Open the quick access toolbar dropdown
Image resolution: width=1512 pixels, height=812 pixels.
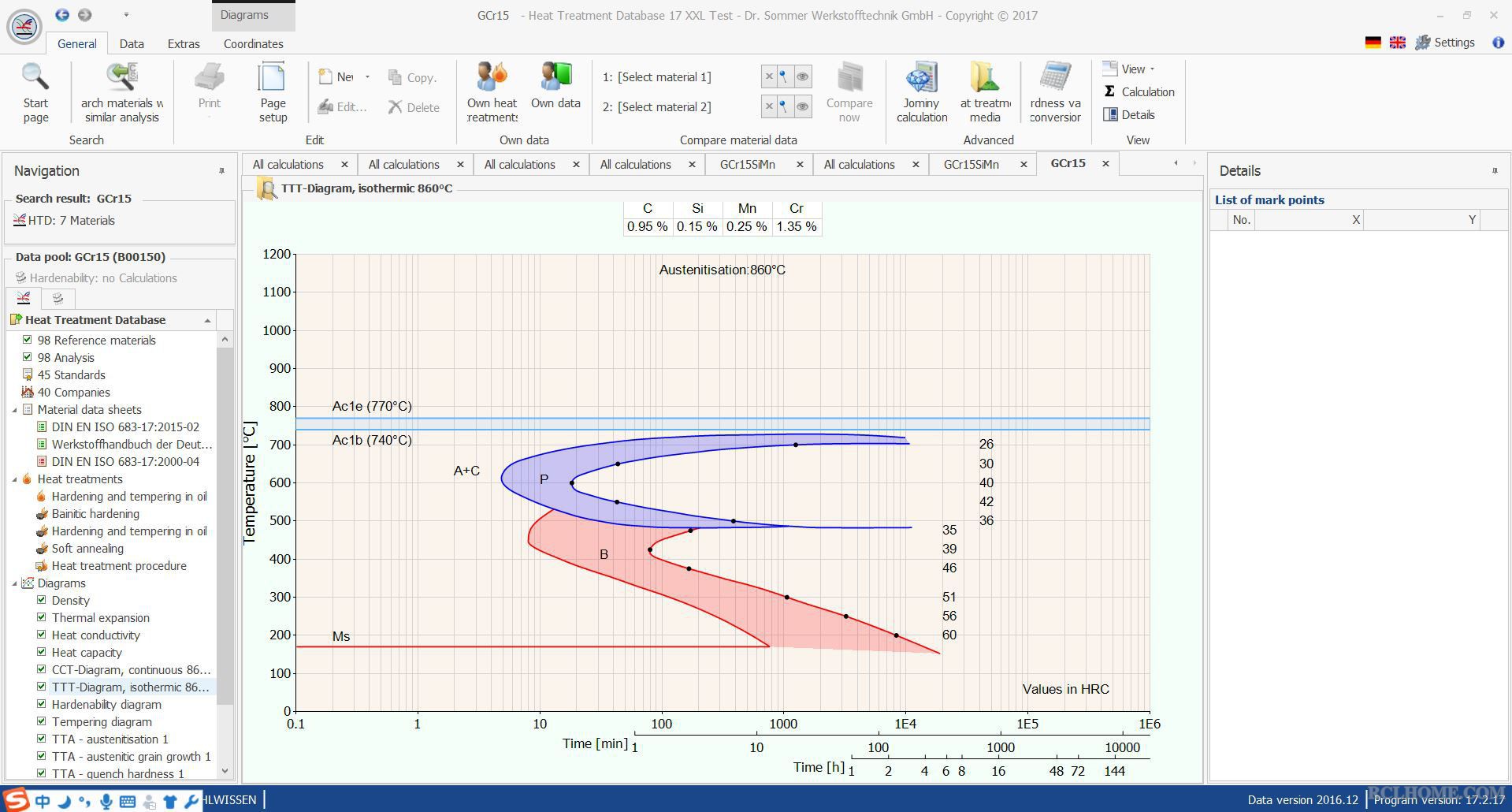click(126, 14)
